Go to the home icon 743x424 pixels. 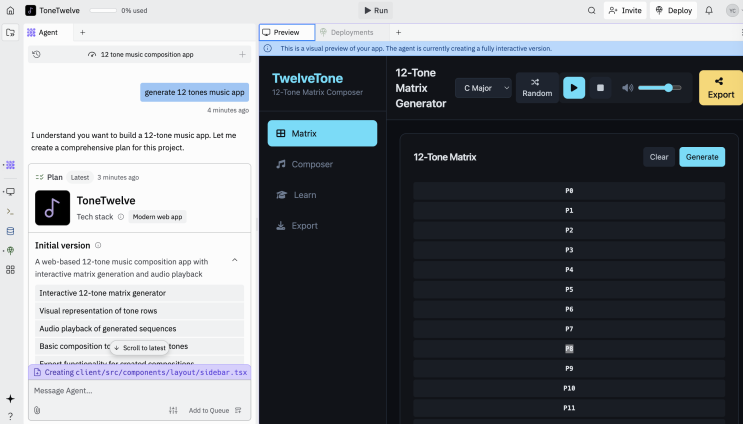coord(10,10)
